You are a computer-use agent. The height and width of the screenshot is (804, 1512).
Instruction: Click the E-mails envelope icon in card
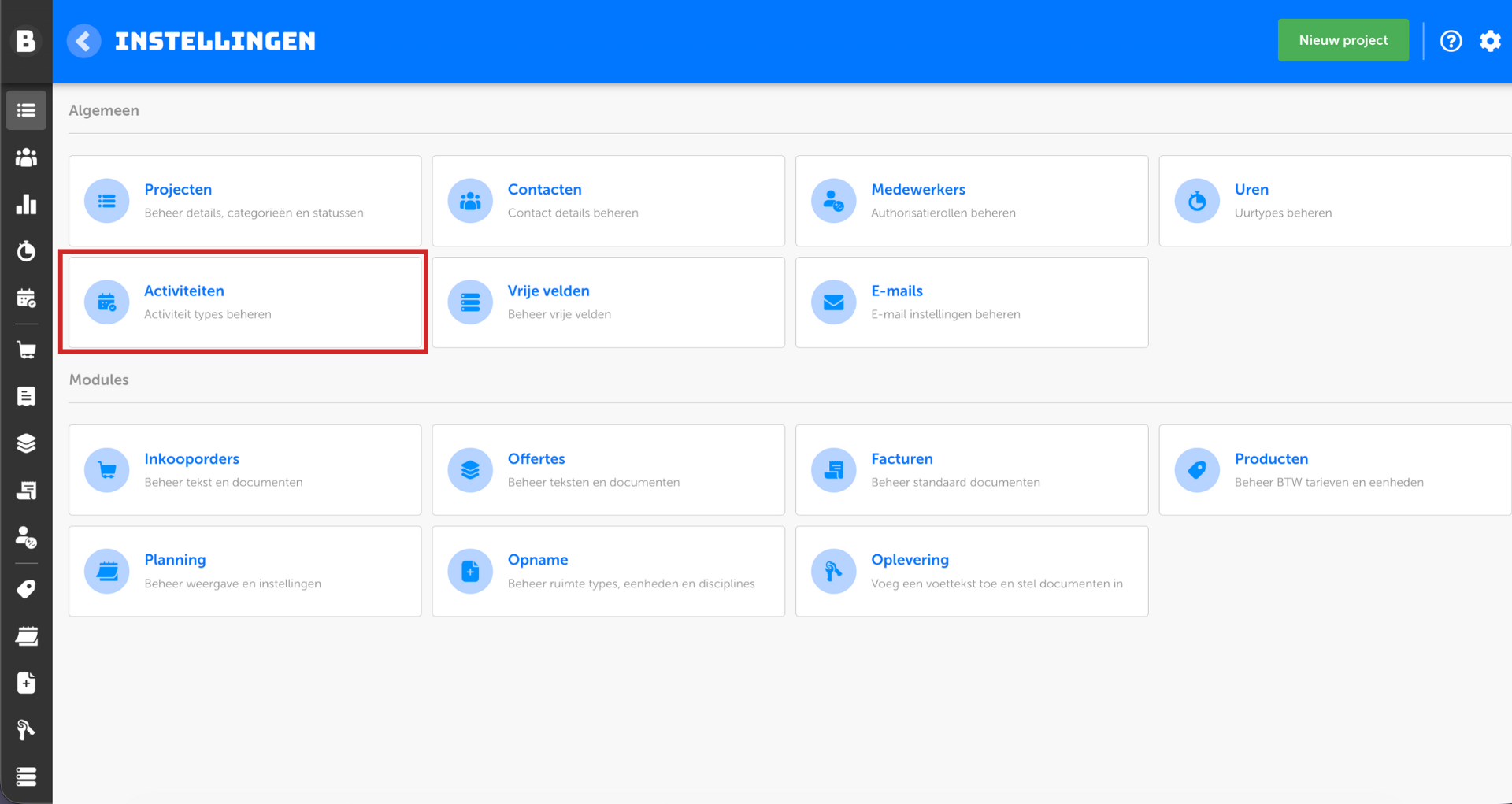pyautogui.click(x=834, y=302)
